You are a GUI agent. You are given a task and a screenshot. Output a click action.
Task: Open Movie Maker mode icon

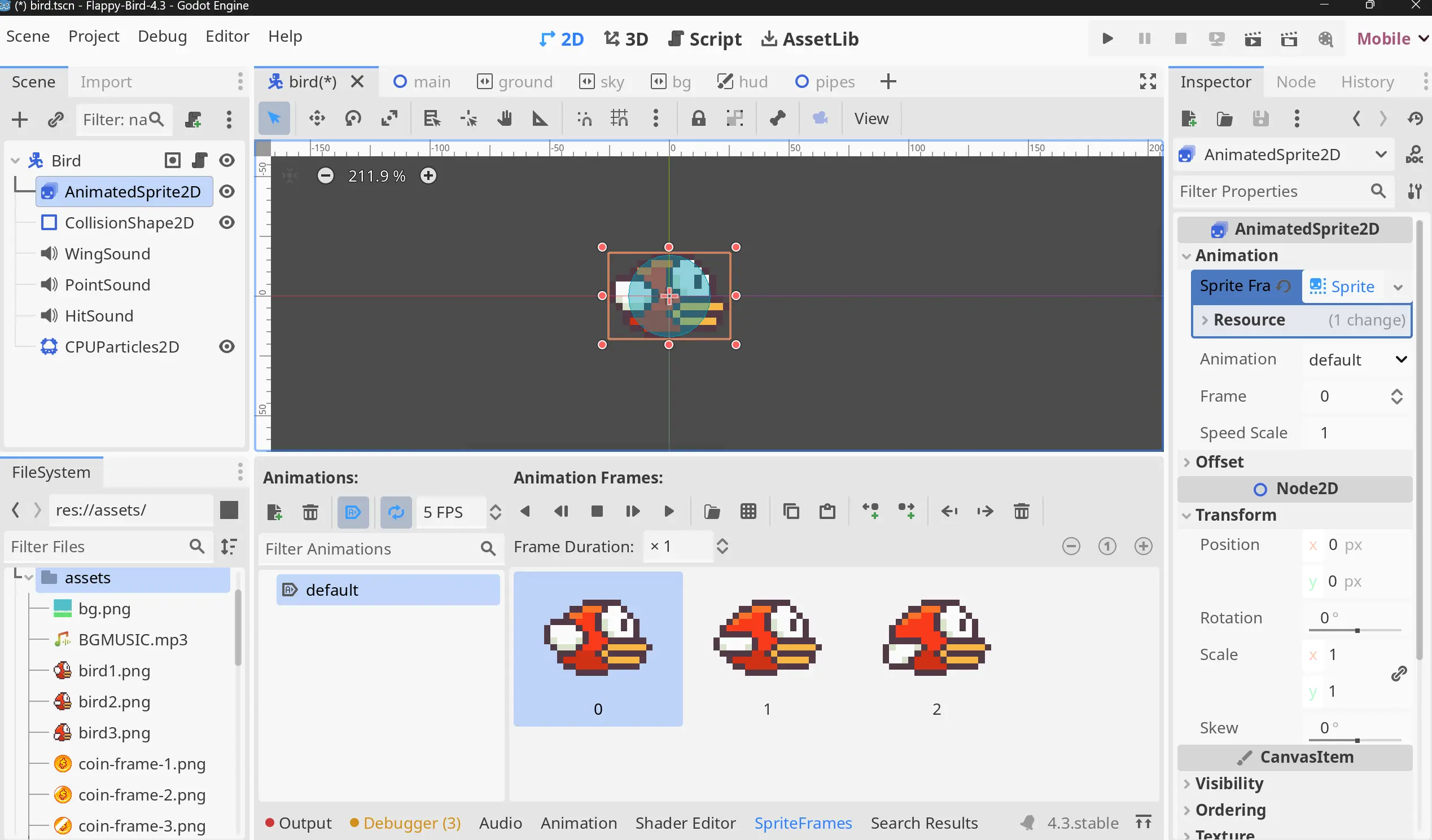click(1325, 38)
